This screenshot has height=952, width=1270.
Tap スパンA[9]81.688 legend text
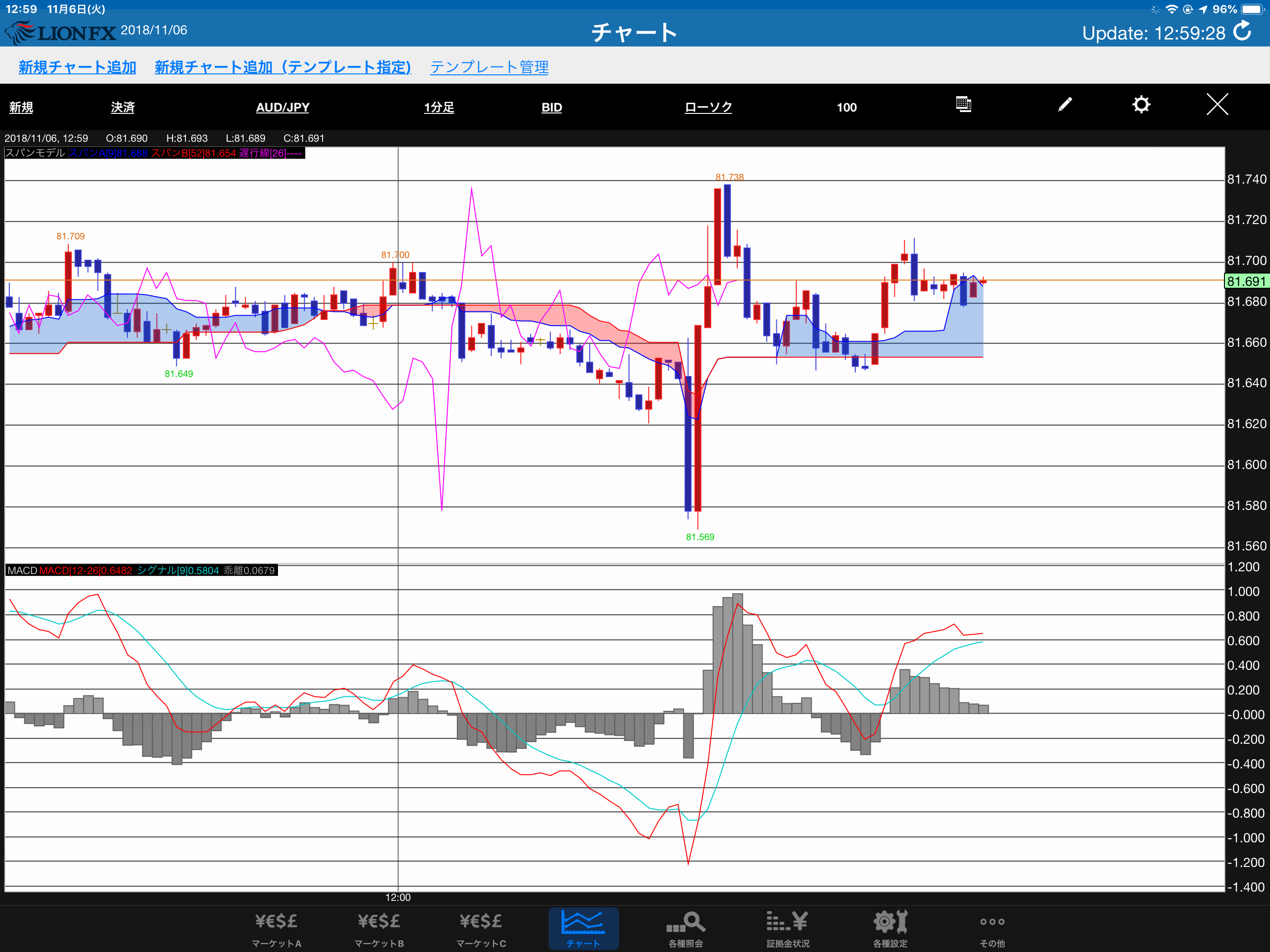108,153
